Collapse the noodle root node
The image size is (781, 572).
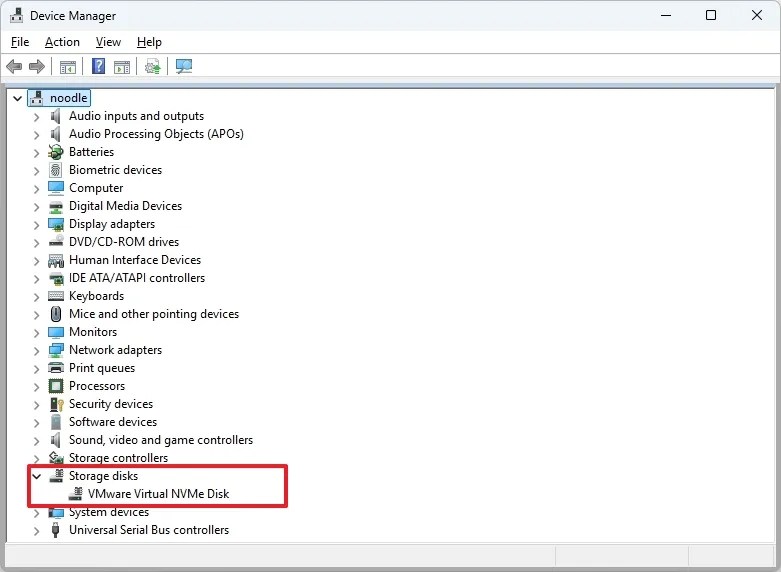click(x=17, y=99)
